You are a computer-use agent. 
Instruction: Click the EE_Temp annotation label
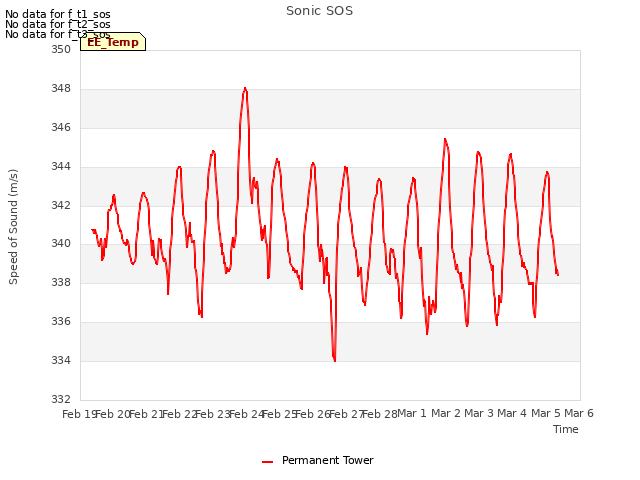[113, 42]
